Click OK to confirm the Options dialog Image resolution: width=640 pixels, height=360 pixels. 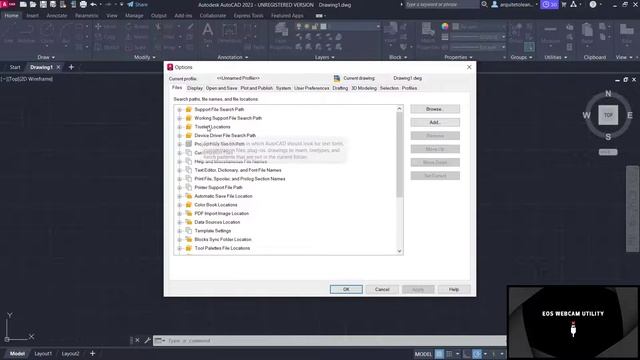click(346, 289)
